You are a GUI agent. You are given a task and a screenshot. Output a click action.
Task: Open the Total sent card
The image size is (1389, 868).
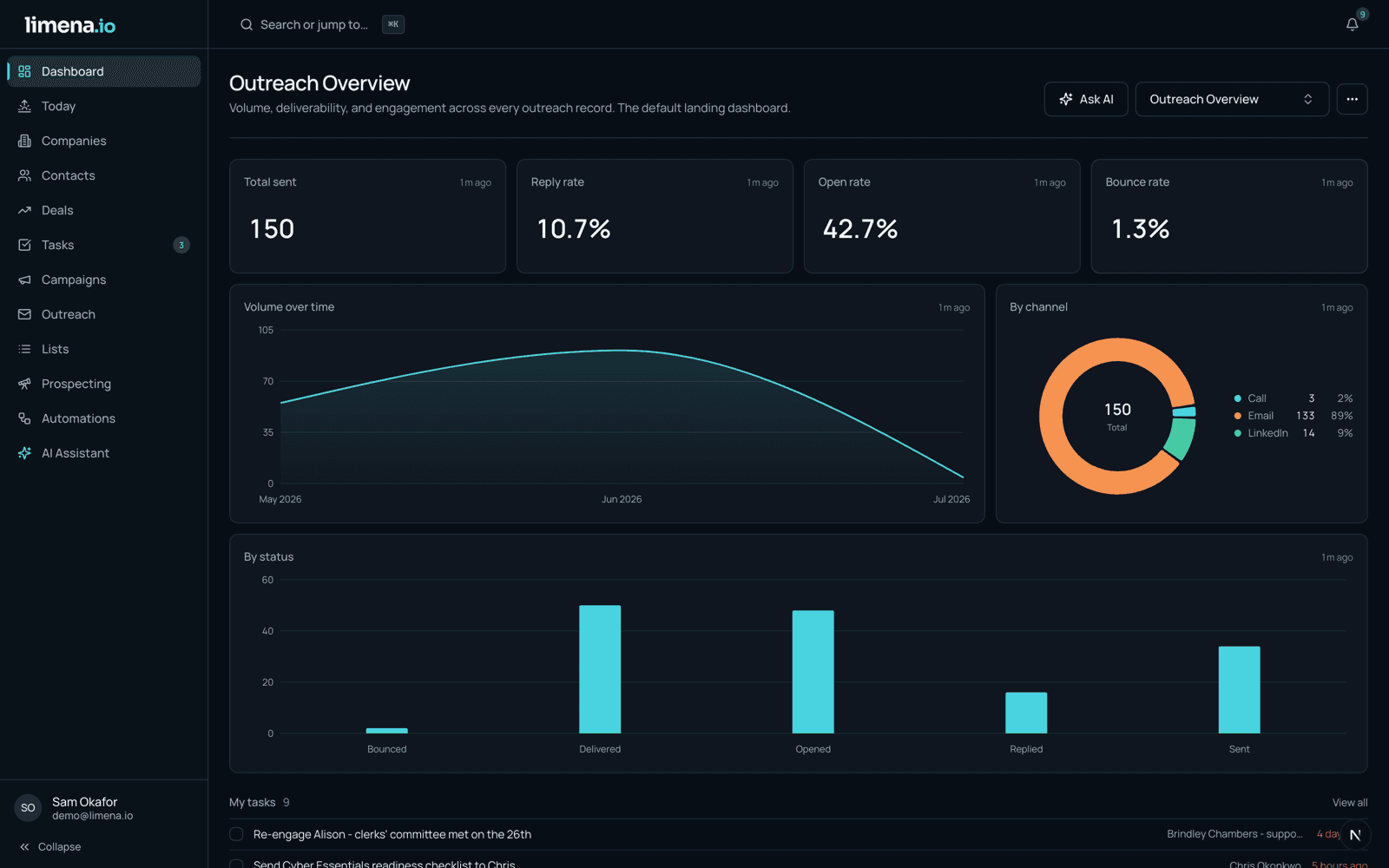coord(367,216)
